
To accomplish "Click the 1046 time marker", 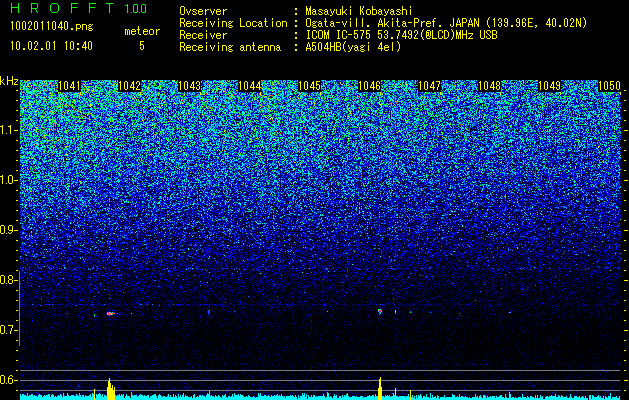I will (369, 86).
